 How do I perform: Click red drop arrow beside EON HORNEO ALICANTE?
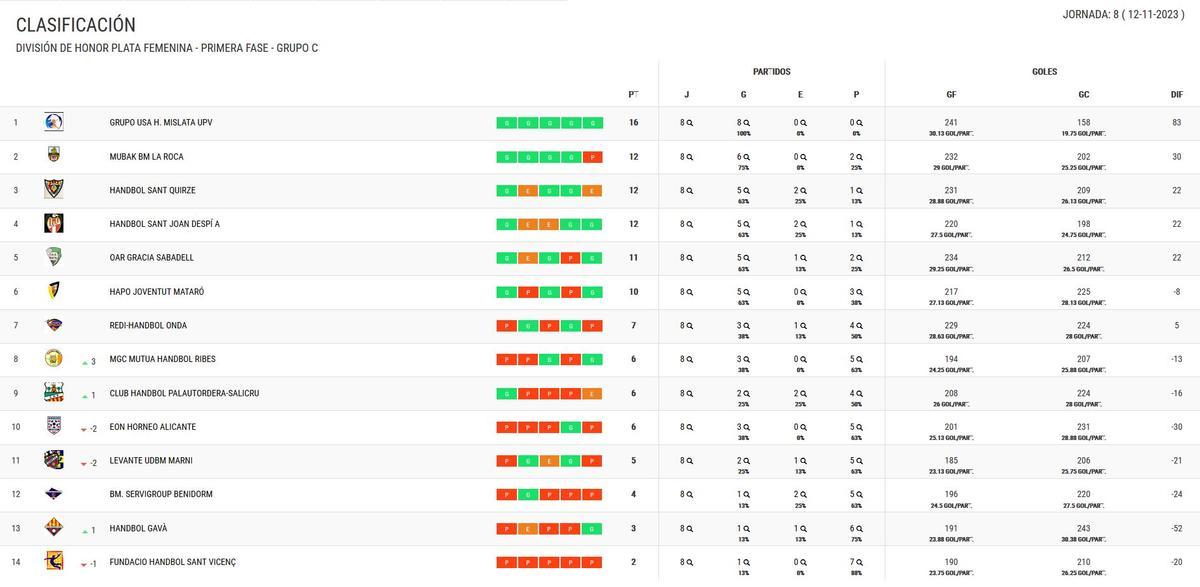[x=83, y=427]
